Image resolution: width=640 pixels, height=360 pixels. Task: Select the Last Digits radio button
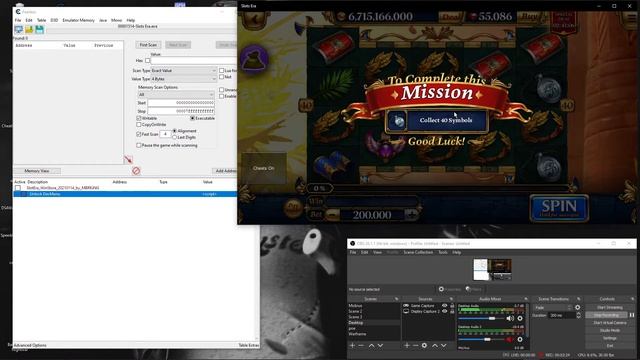point(175,137)
